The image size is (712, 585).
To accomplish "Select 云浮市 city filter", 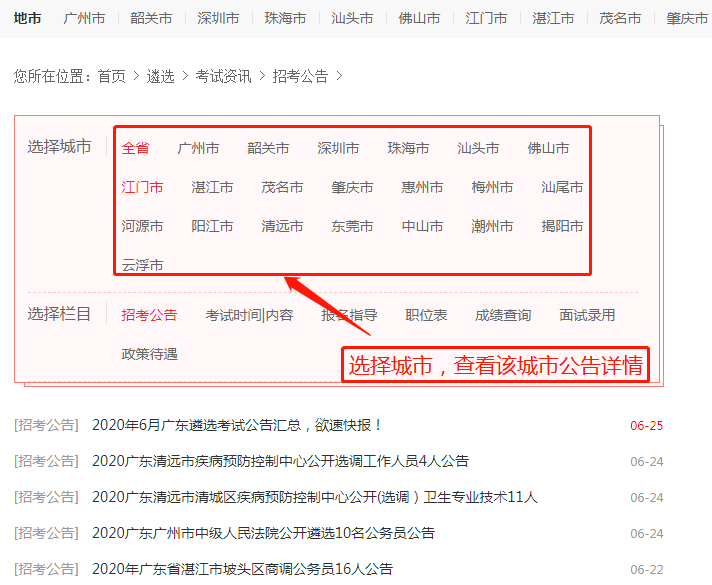I will tap(142, 265).
